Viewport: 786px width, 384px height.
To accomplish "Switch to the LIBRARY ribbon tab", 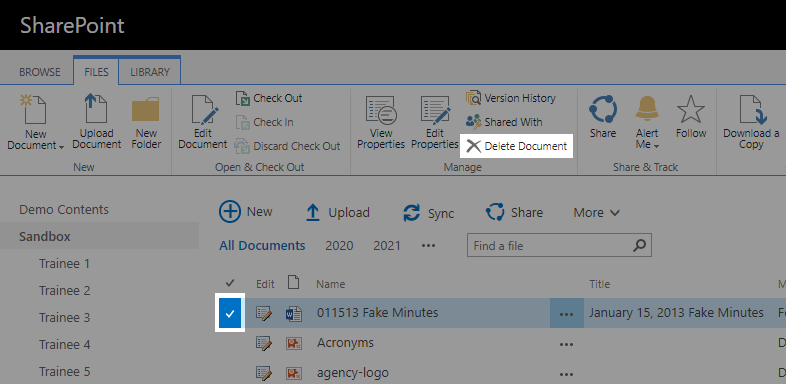I will coord(150,72).
